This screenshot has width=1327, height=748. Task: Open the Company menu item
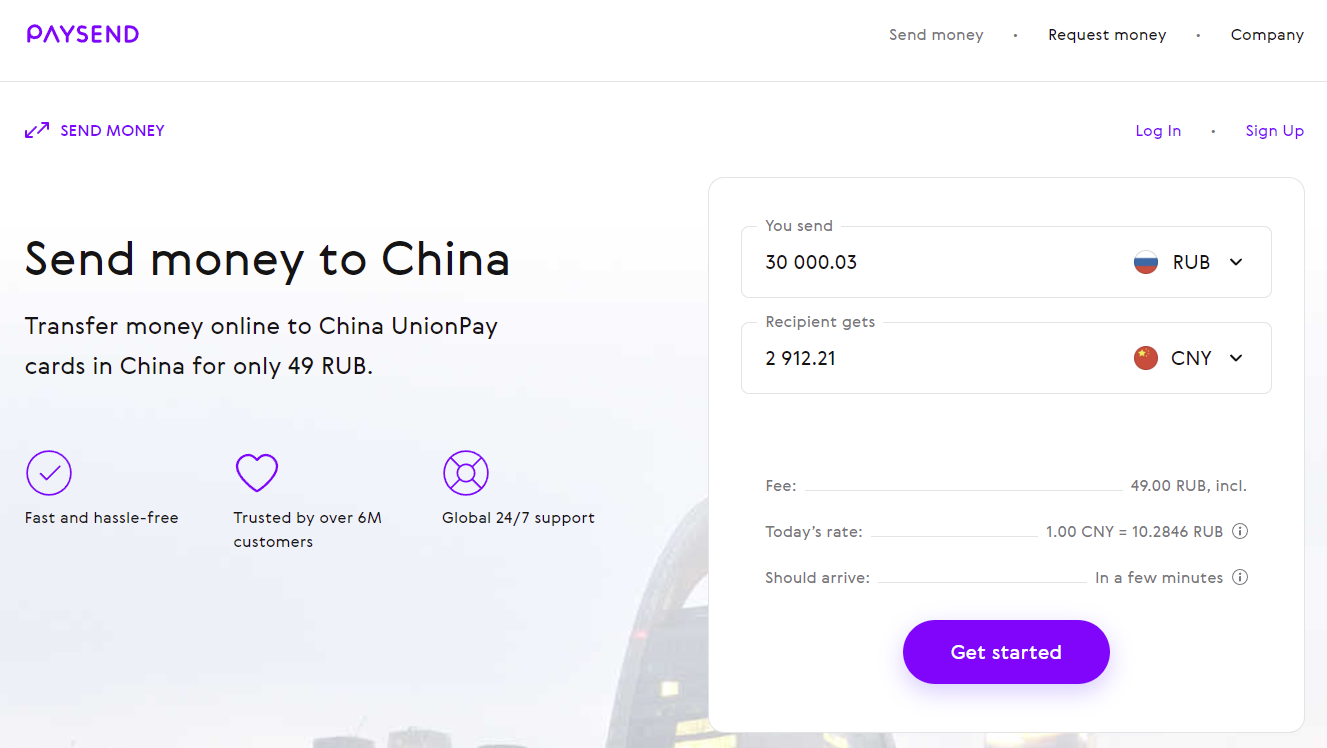click(x=1267, y=35)
